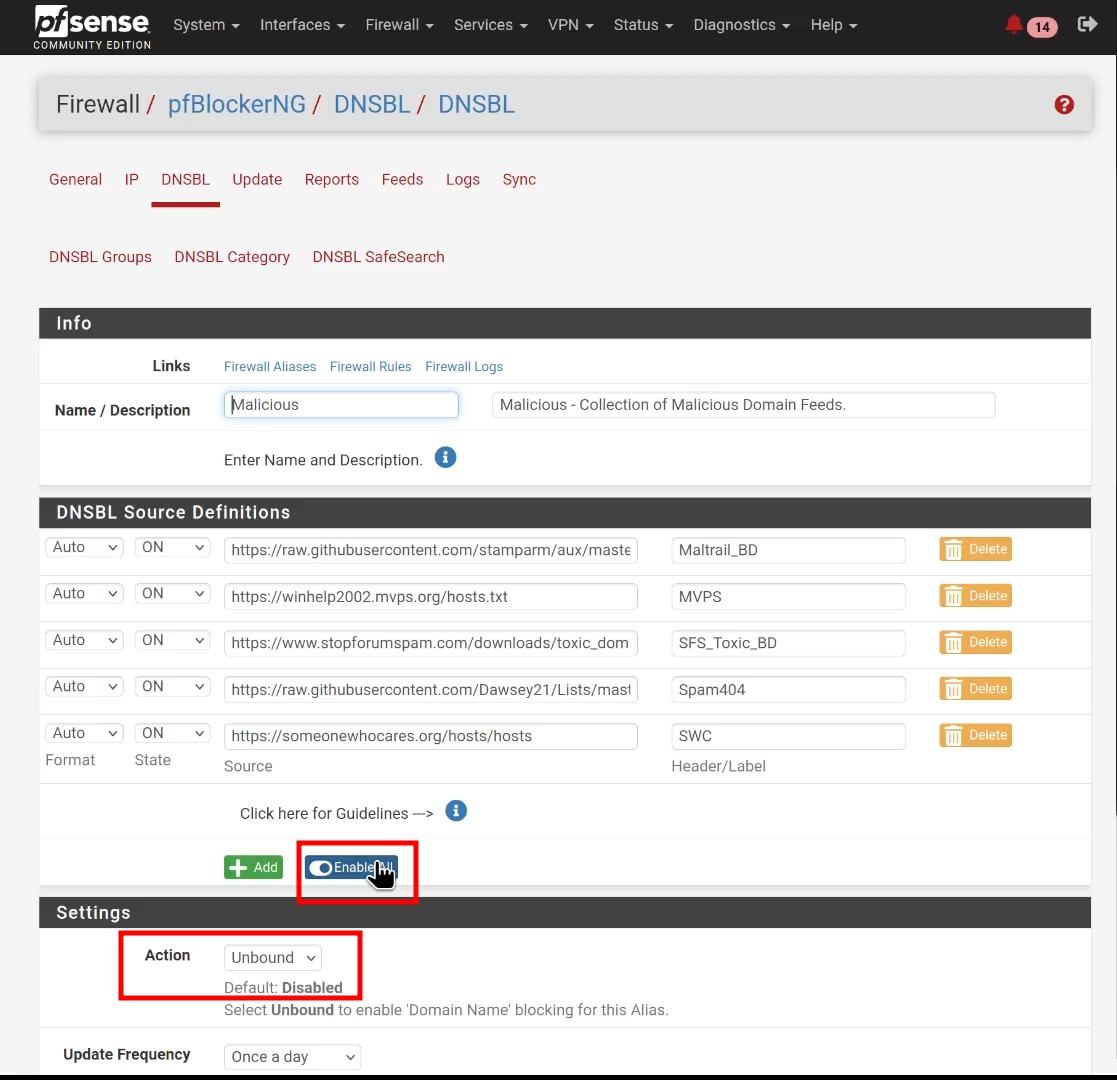Open State dropdown for MVPS row

(172, 593)
